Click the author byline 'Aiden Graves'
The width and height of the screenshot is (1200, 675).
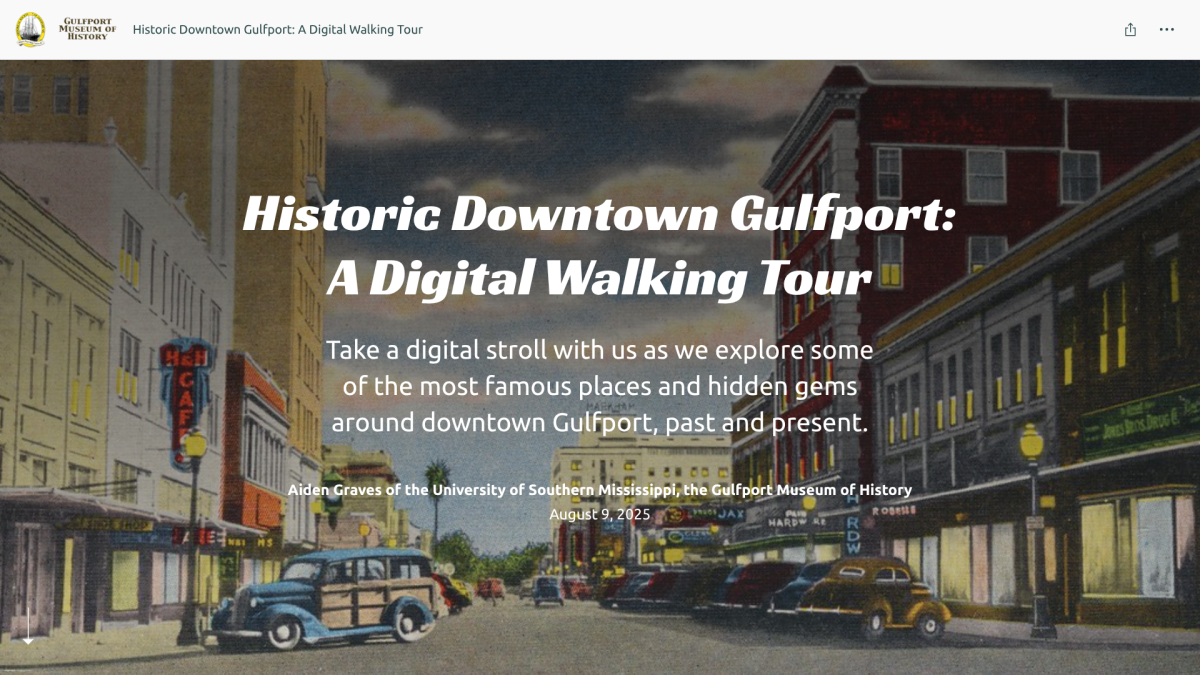(x=600, y=490)
